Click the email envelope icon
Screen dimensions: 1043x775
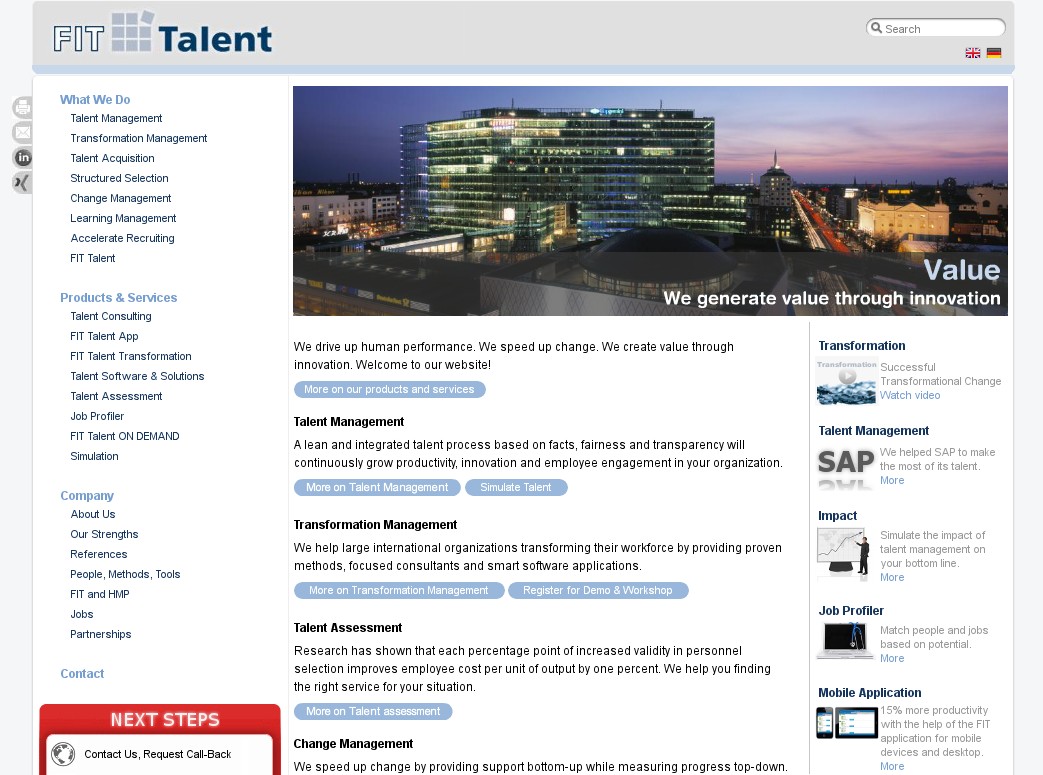point(23,132)
